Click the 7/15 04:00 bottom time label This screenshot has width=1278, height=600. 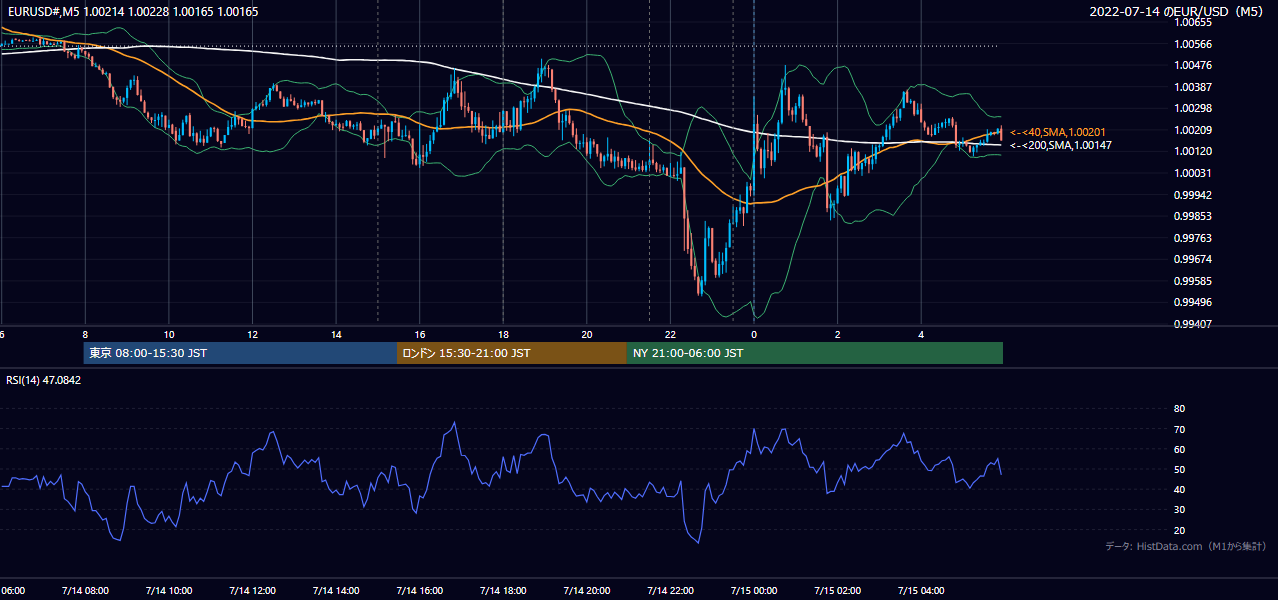921,591
